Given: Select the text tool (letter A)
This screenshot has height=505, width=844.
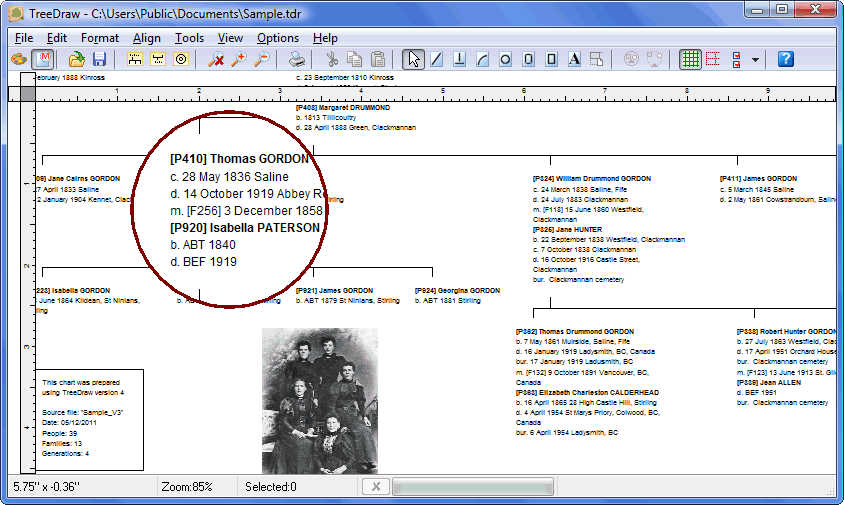Looking at the screenshot, I should [x=575, y=59].
